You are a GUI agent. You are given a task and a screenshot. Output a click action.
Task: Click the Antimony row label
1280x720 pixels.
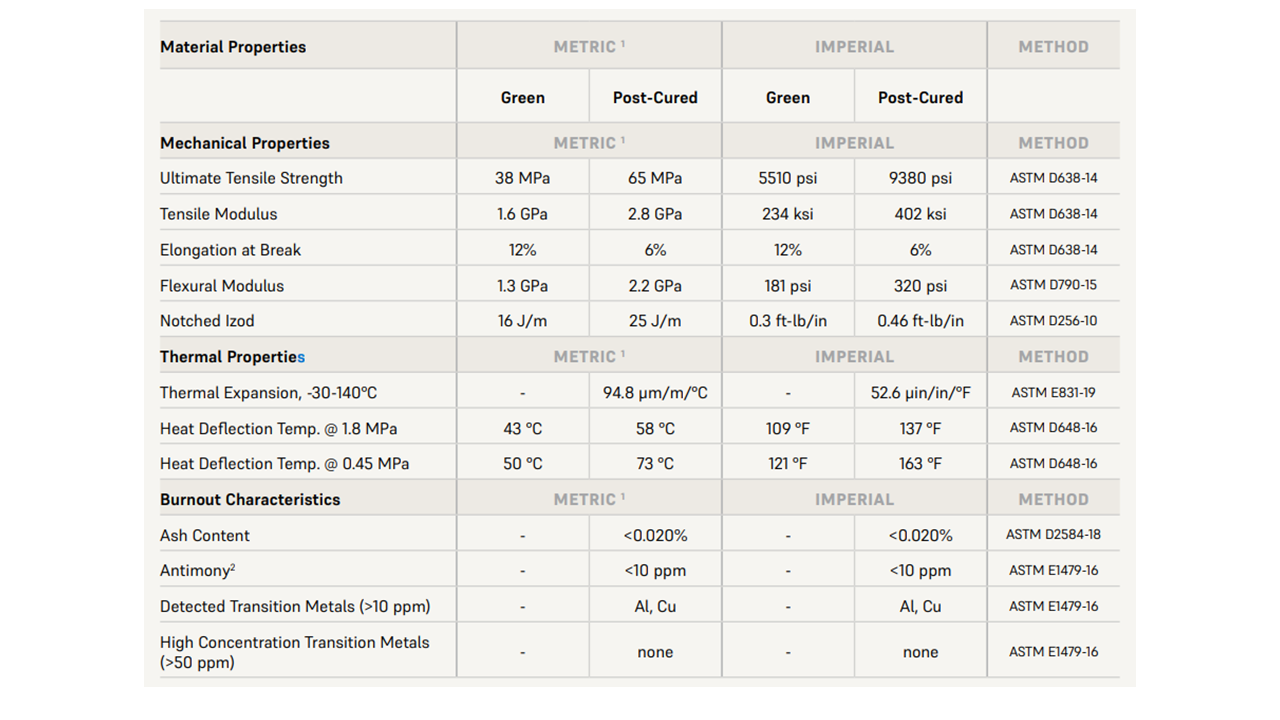tap(197, 570)
